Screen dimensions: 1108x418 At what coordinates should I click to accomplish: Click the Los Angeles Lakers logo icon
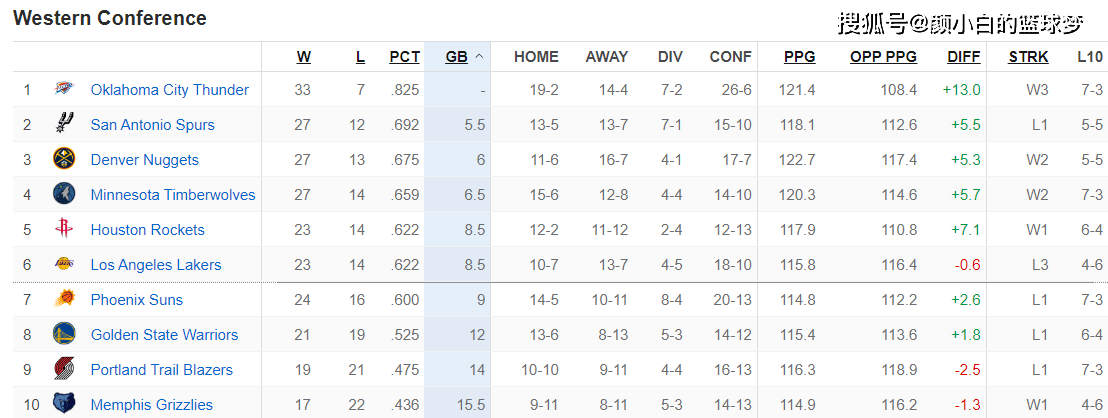click(64, 265)
